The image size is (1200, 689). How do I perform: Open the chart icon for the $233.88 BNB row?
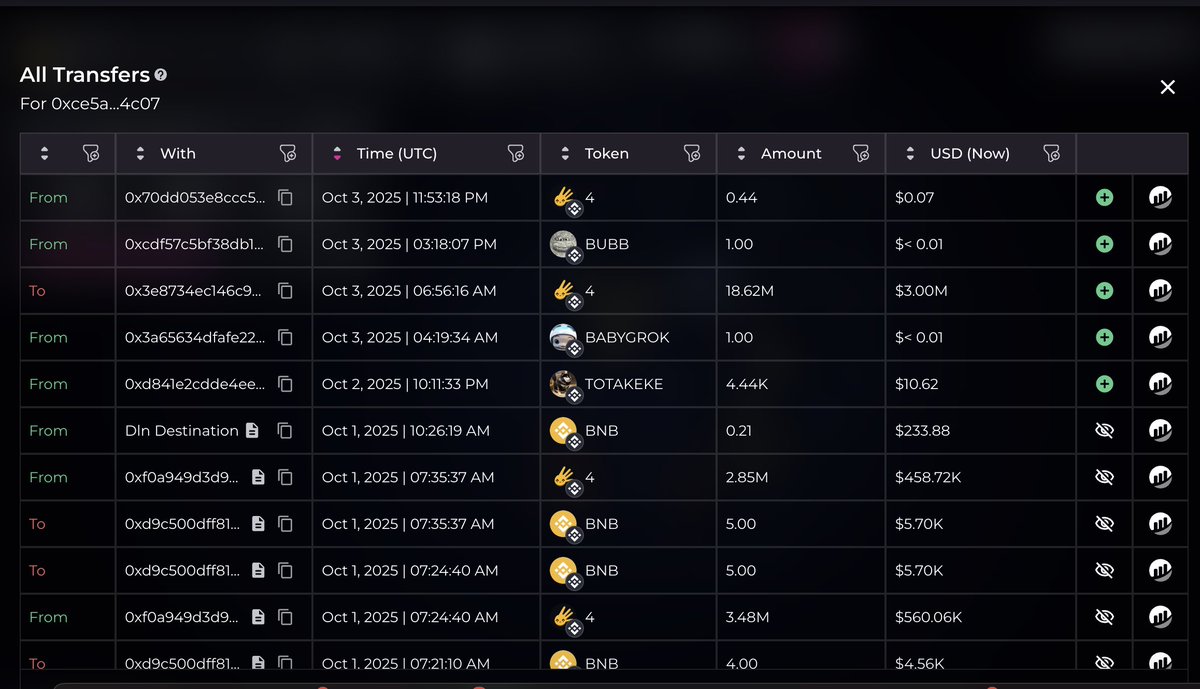point(1160,431)
